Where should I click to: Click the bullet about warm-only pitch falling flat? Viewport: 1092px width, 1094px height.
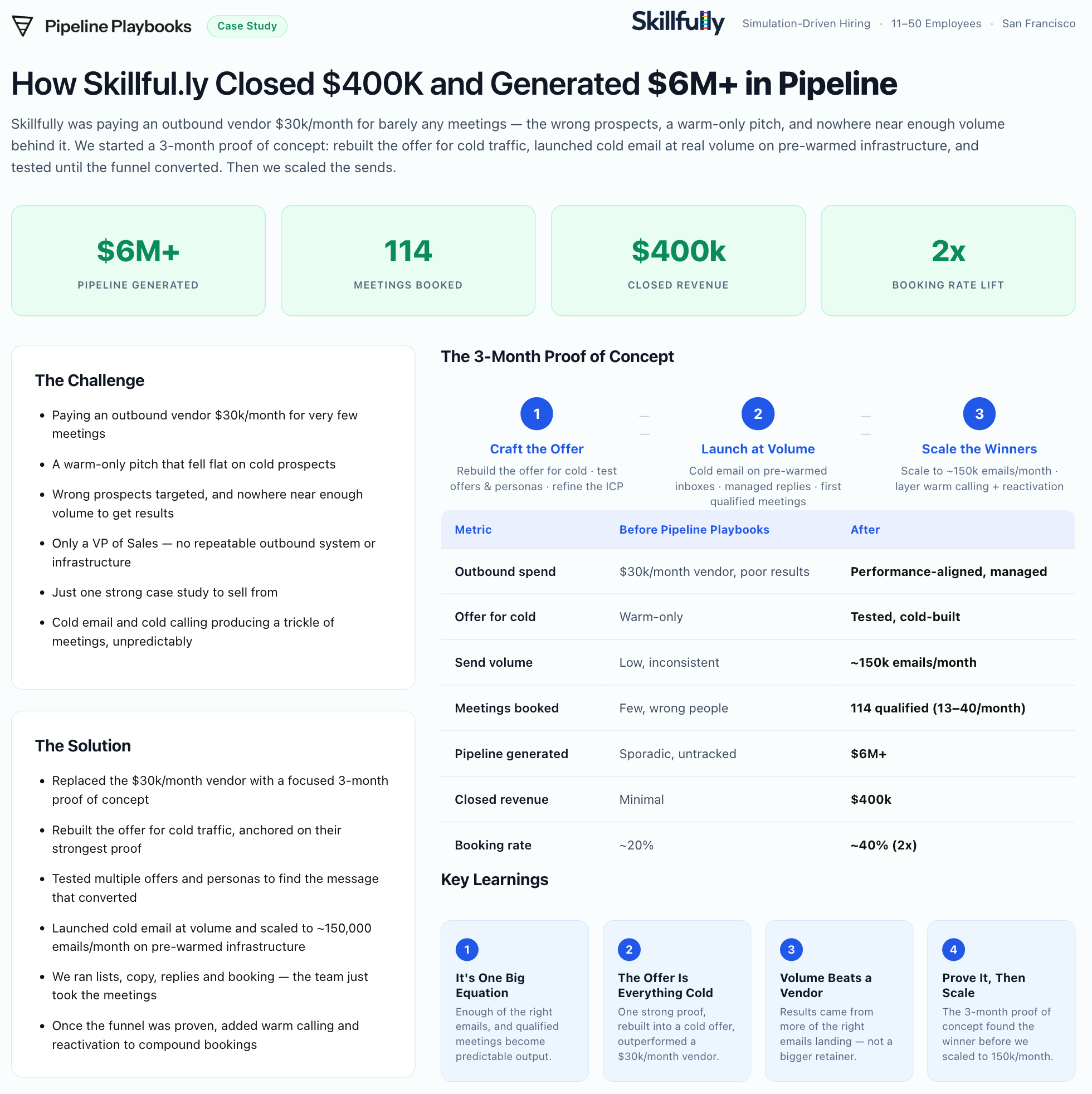[x=194, y=465]
